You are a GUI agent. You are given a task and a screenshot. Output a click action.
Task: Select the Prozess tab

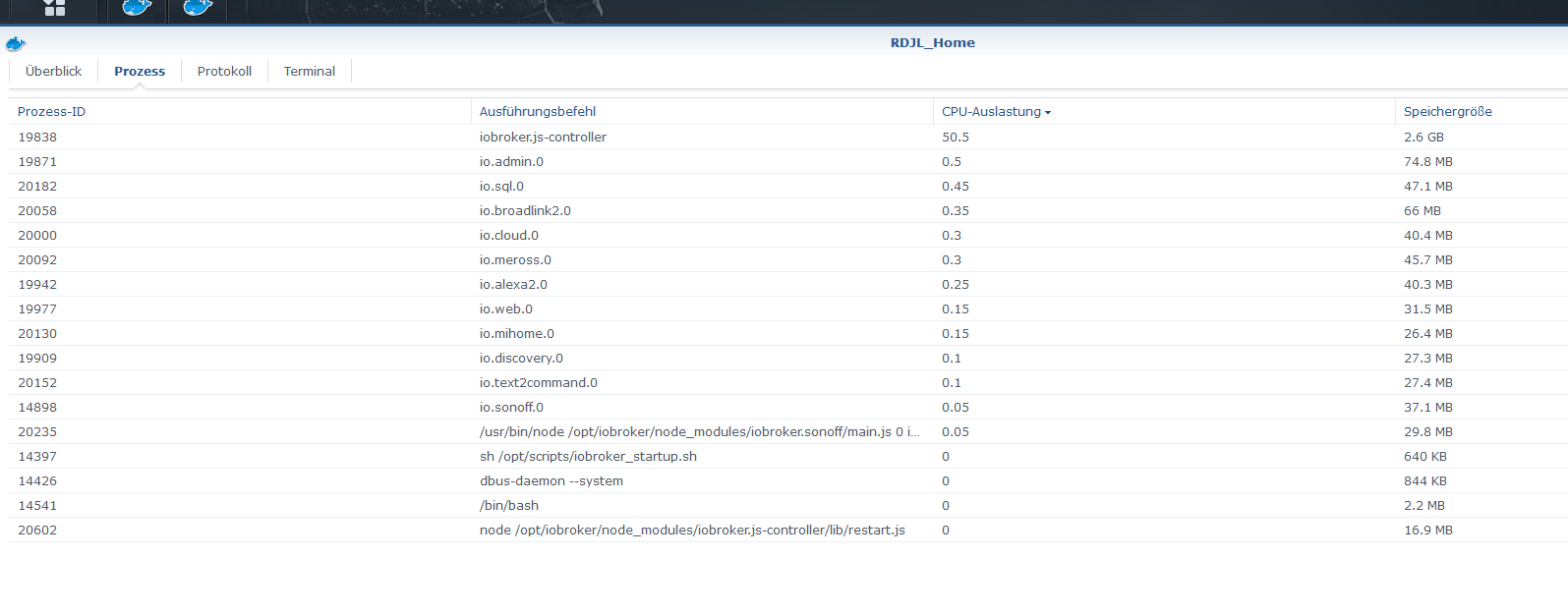click(140, 72)
